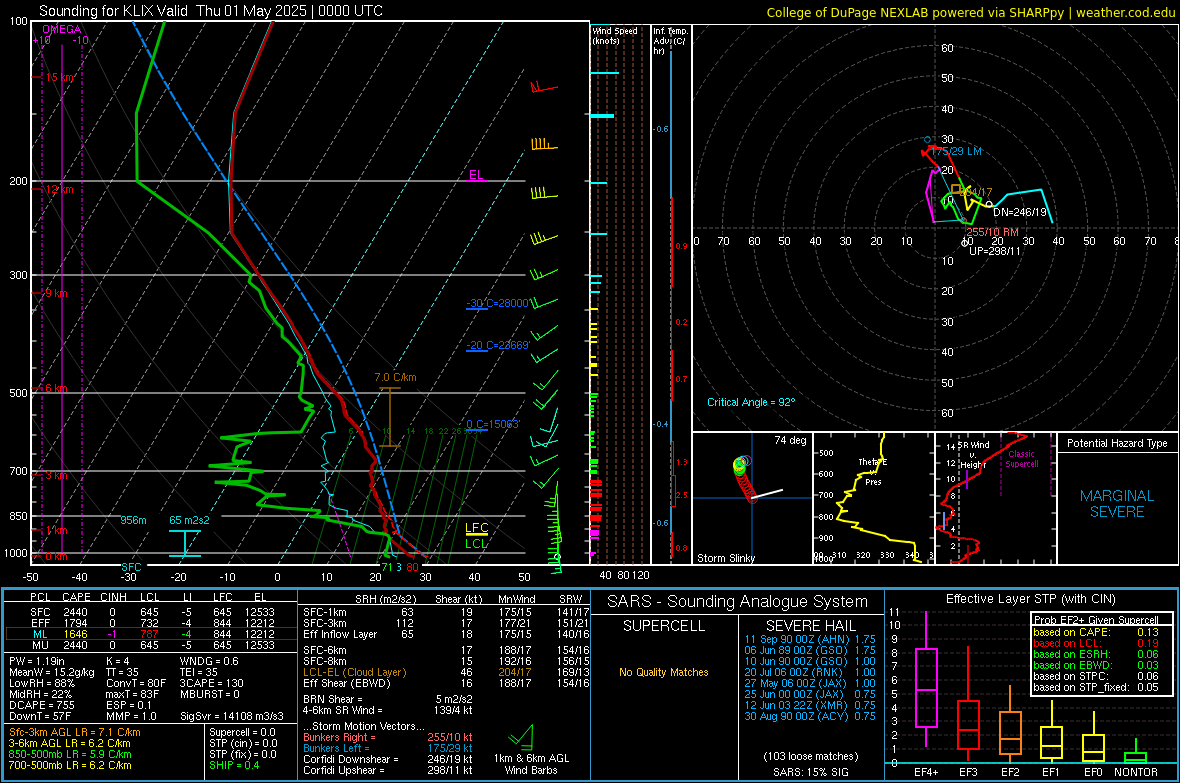Click the DN=246/19 hodograph label
Screen dimensions: 1180x783
click(x=1020, y=212)
